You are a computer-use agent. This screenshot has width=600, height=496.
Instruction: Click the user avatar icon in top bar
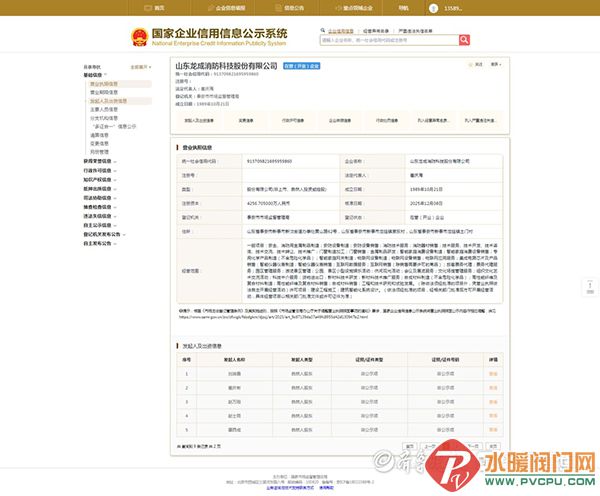pyautogui.click(x=433, y=8)
